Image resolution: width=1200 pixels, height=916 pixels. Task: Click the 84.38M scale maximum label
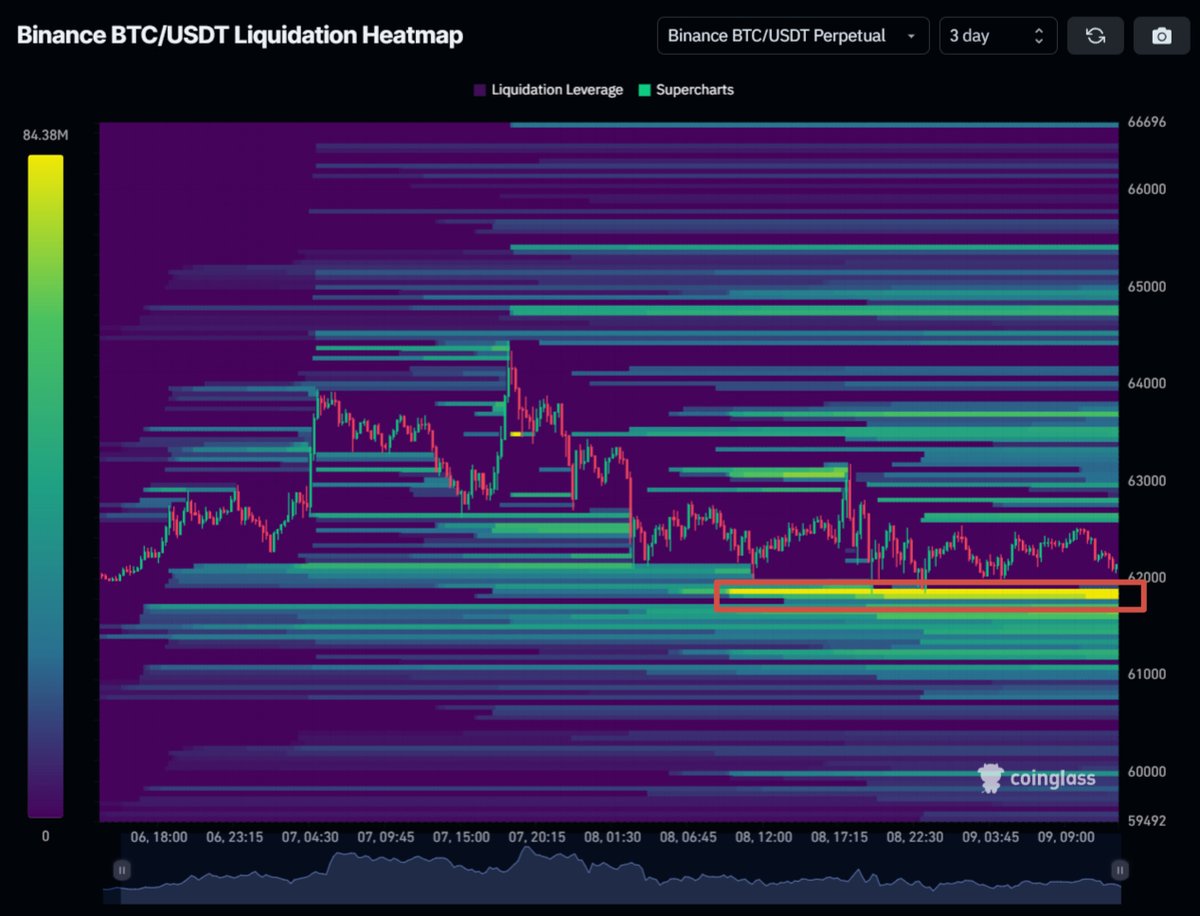pyautogui.click(x=45, y=137)
